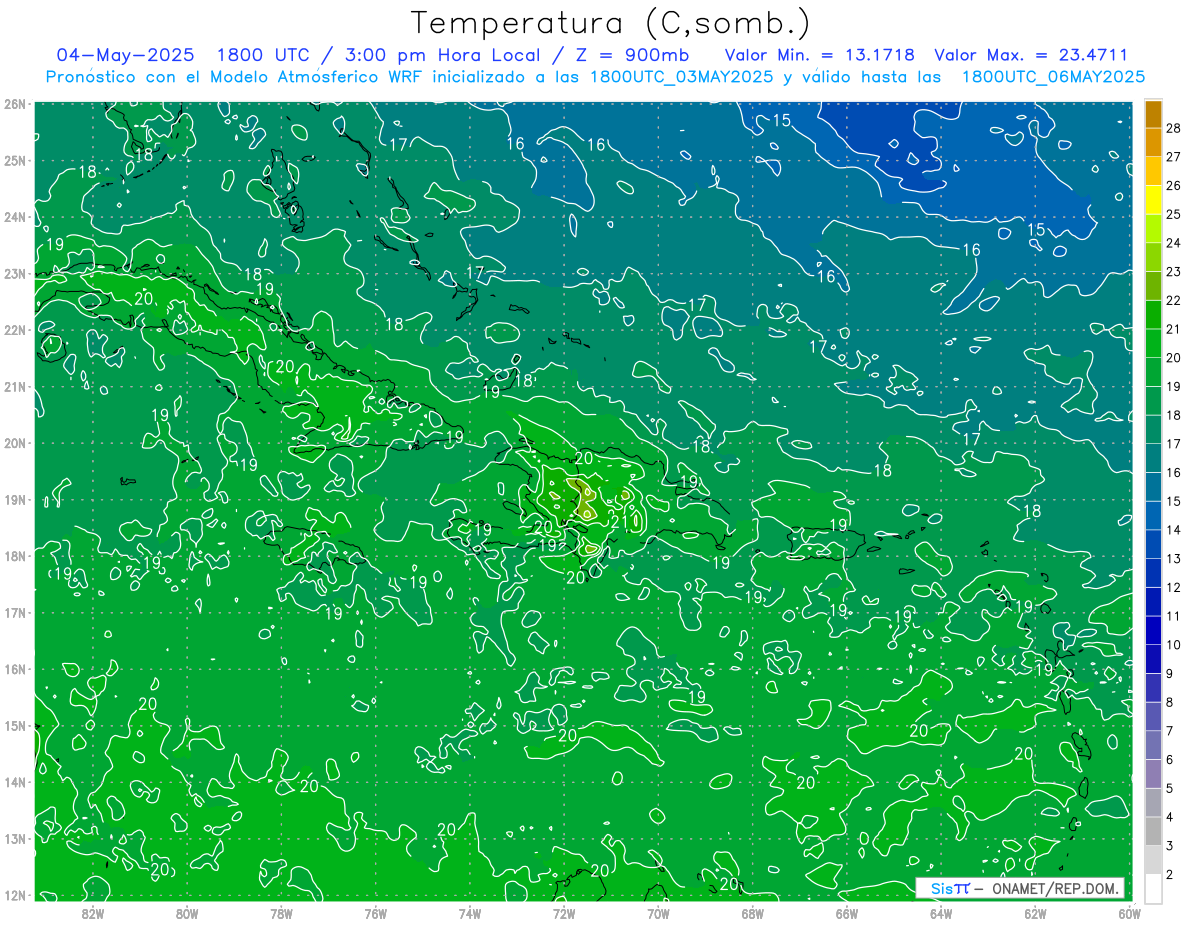This screenshot has height=927, width=1200.
Task: Click the '78W' longitude axis label
Action: pos(281,912)
